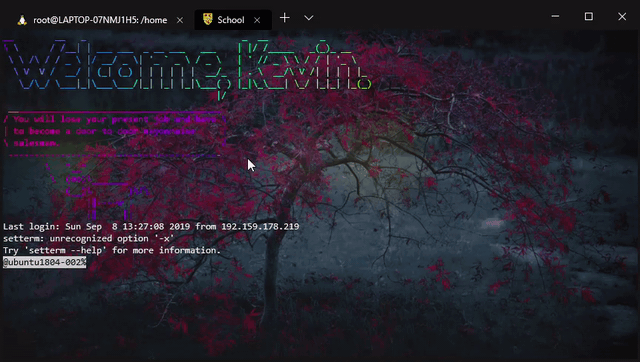Open a new terminal tab

tap(284, 18)
